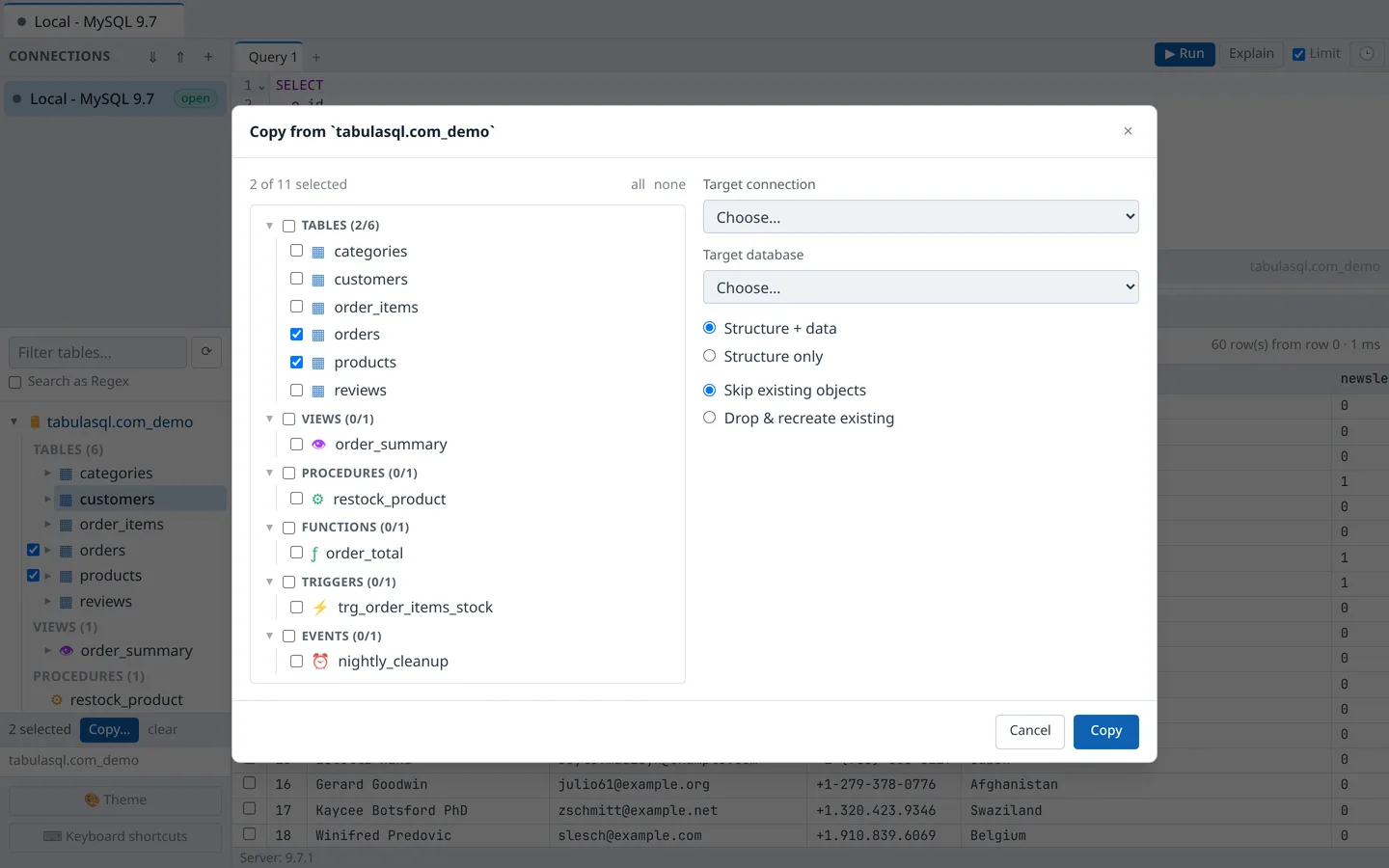Click the reviews table icon in dialog
The image size is (1389, 868).
(x=318, y=391)
